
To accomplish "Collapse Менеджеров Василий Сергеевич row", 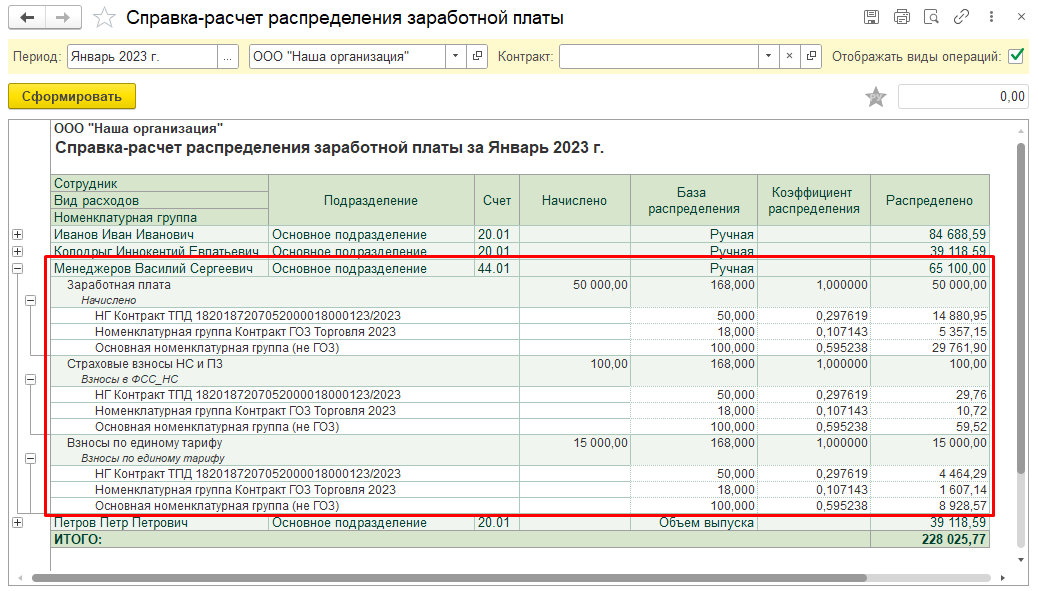I will 18,269.
